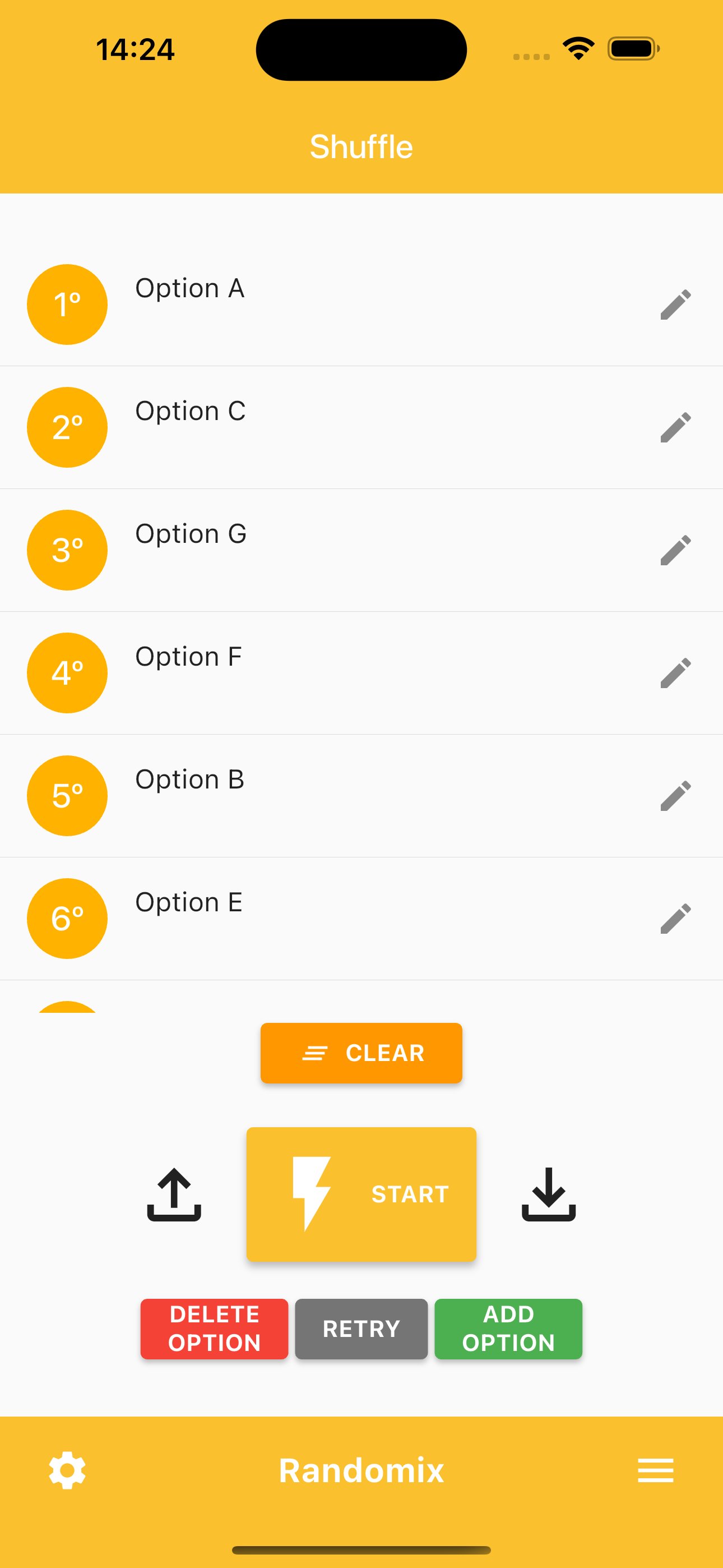Edit Option A with pencil icon
The height and width of the screenshot is (1568, 723).
click(675, 305)
